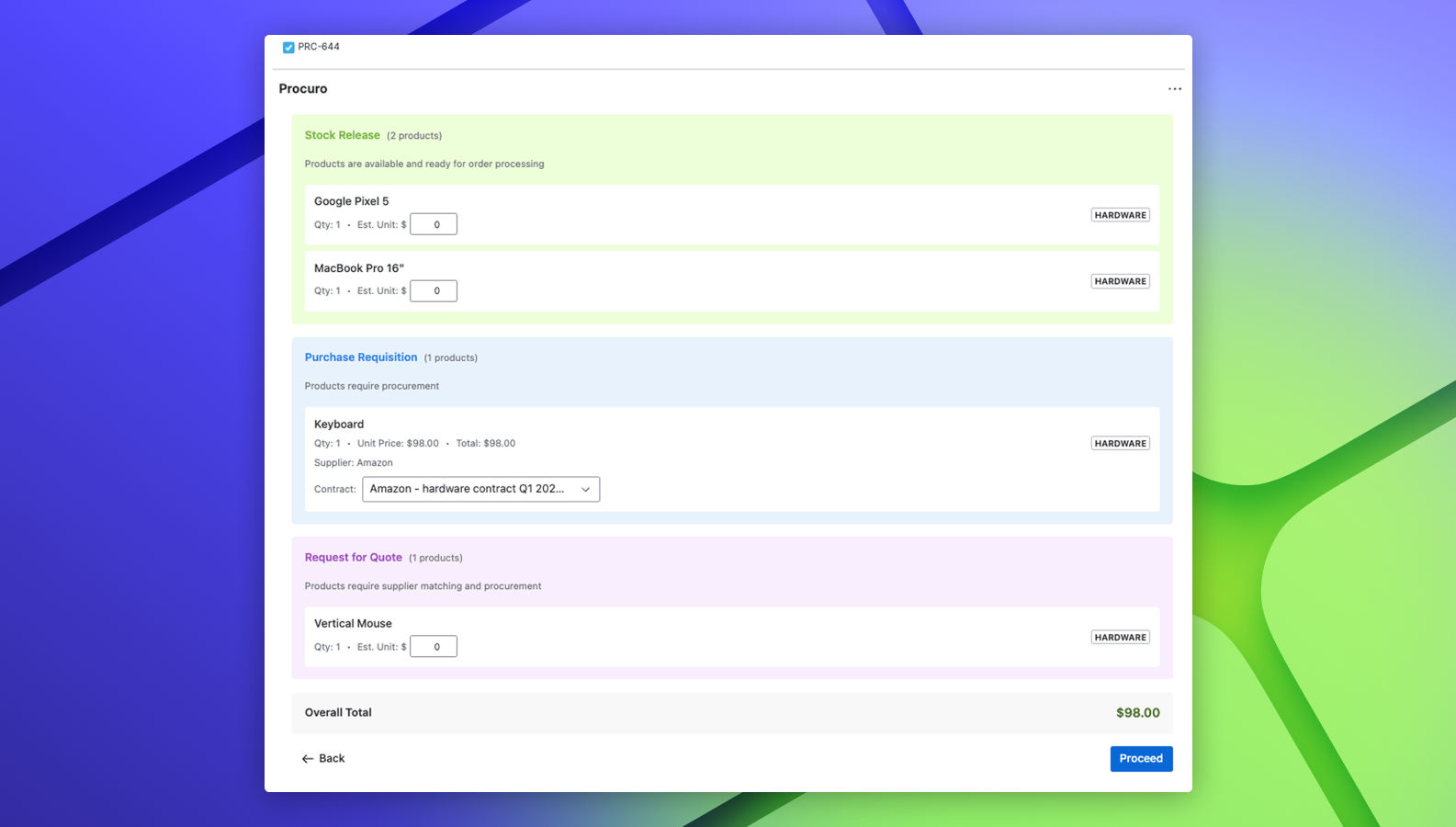Select the Stock Release section heading
Viewport: 1456px width, 827px height.
tap(343, 135)
